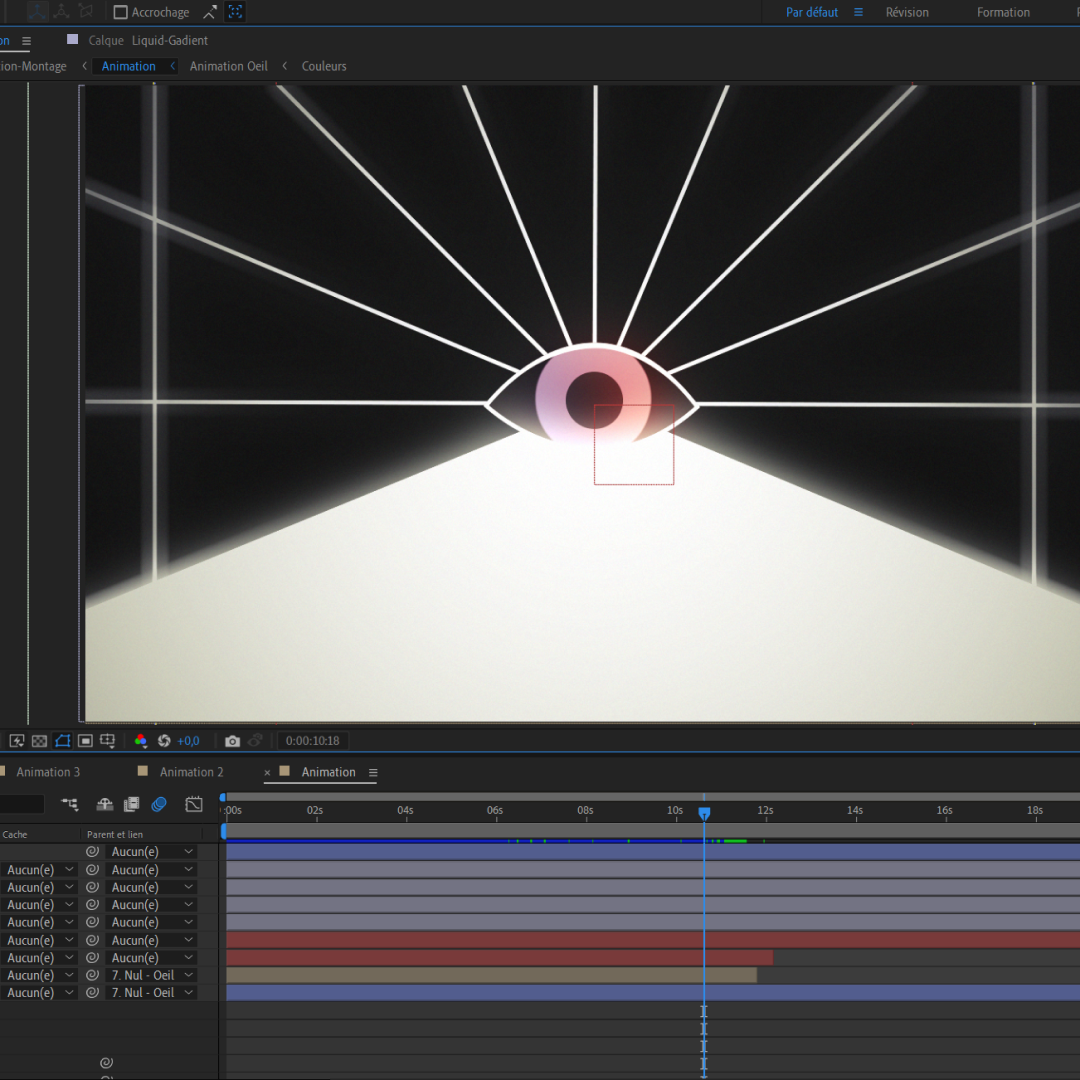Switch to the Animation 3 timeline tab
This screenshot has height=1080, width=1080.
point(48,772)
